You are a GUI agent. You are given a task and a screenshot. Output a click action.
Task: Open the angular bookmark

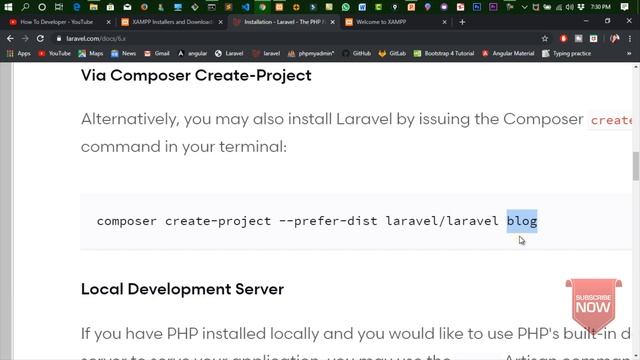pyautogui.click(x=192, y=53)
